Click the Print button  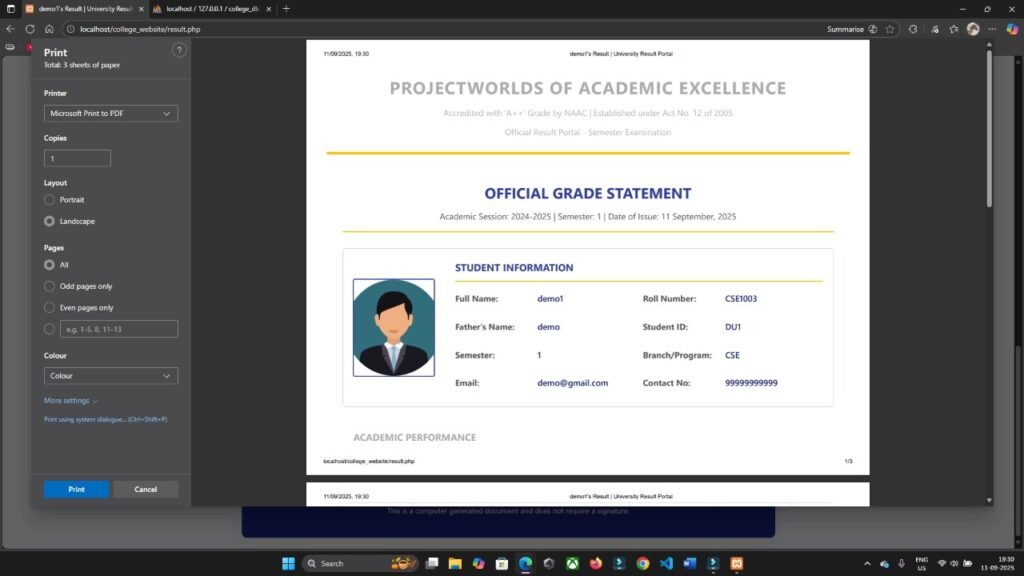[x=75, y=489]
